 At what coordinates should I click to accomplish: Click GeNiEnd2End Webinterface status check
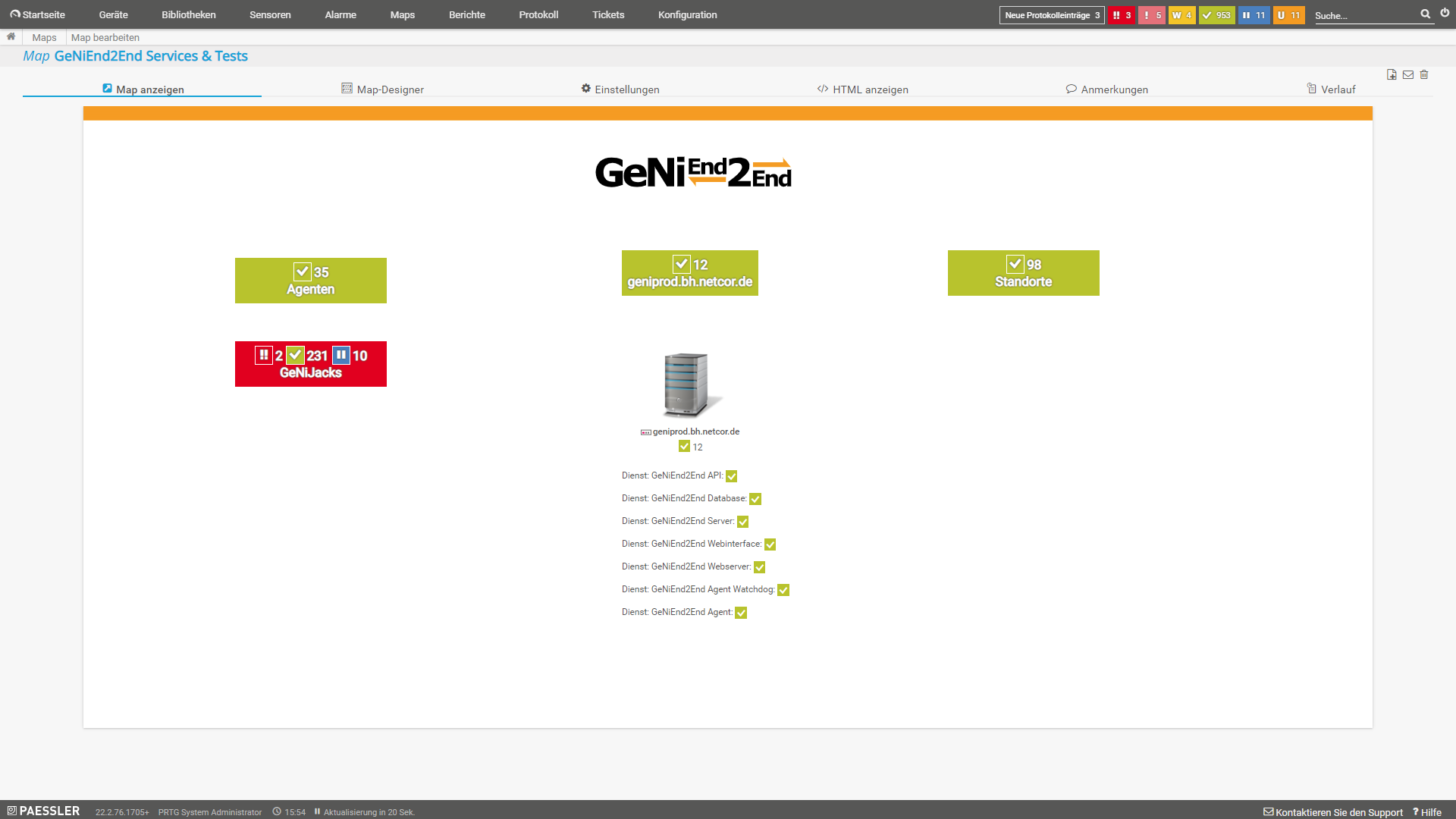pos(770,544)
